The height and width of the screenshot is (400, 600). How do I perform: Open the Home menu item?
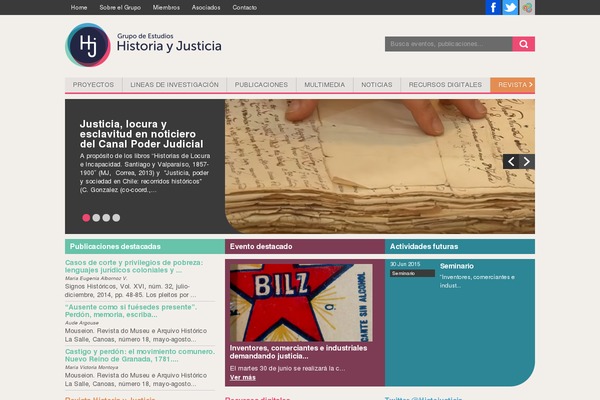79,7
